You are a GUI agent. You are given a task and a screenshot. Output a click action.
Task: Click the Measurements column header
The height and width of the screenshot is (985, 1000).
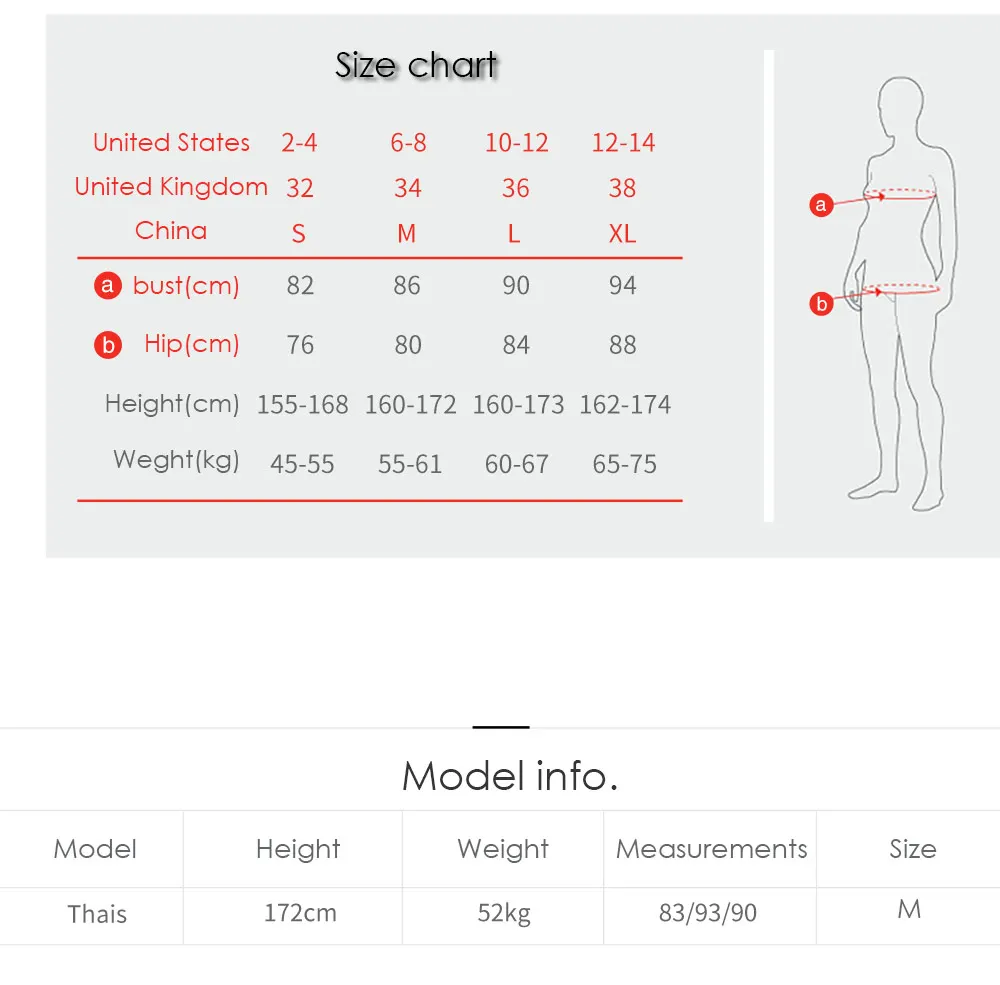coord(711,849)
